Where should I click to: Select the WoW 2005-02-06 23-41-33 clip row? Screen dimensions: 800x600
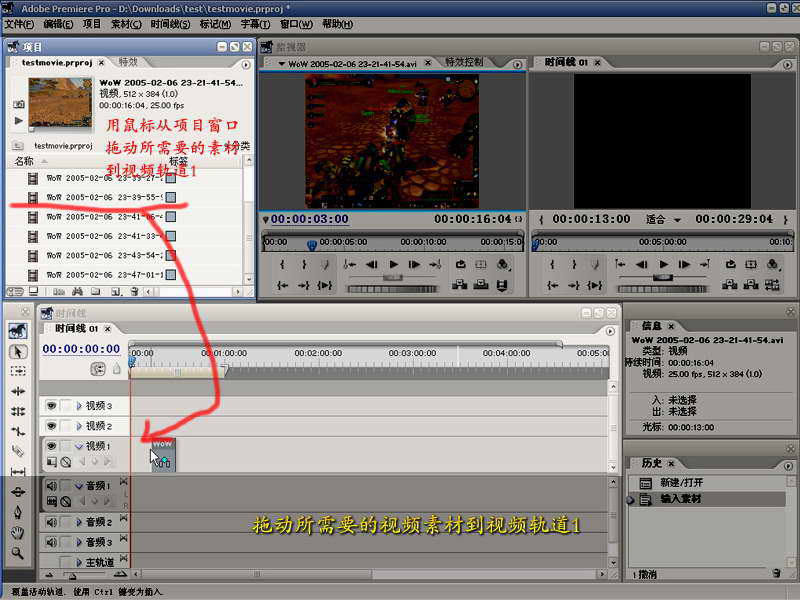(x=125, y=236)
